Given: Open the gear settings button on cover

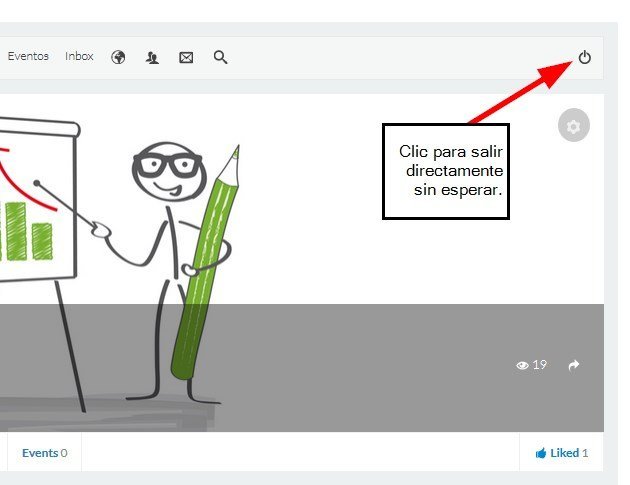Looking at the screenshot, I should click(x=574, y=125).
